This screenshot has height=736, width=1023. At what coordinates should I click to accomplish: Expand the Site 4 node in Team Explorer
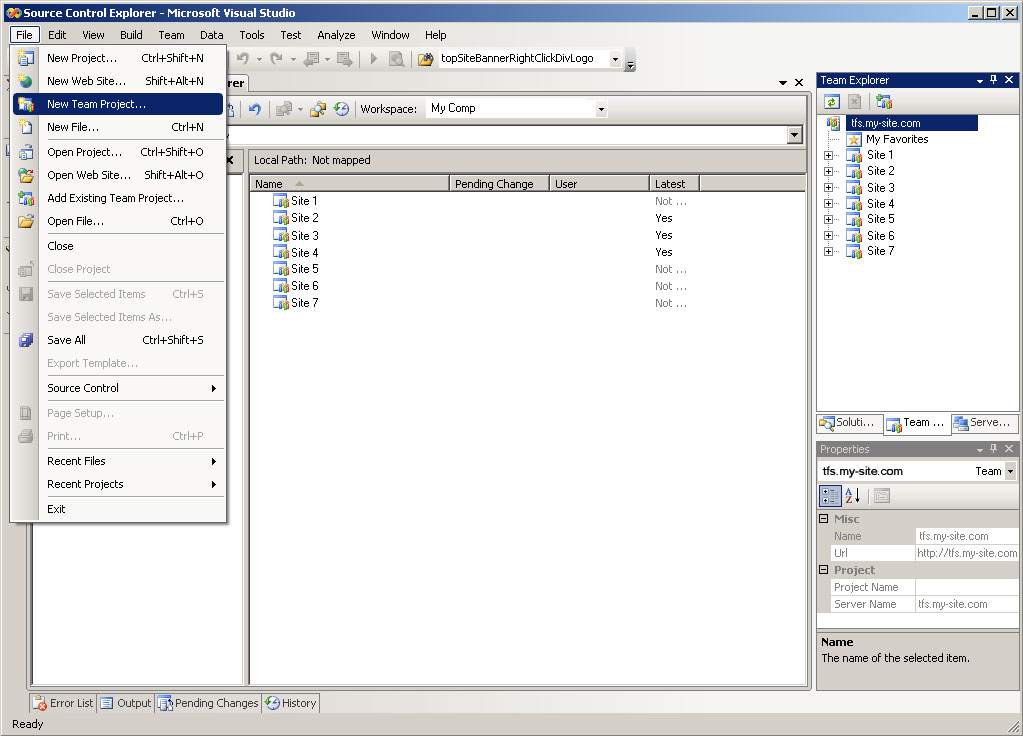pyautogui.click(x=828, y=204)
